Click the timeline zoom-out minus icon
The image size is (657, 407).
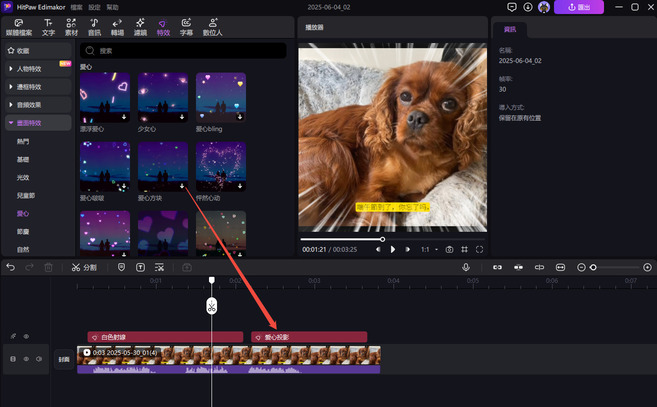click(581, 267)
